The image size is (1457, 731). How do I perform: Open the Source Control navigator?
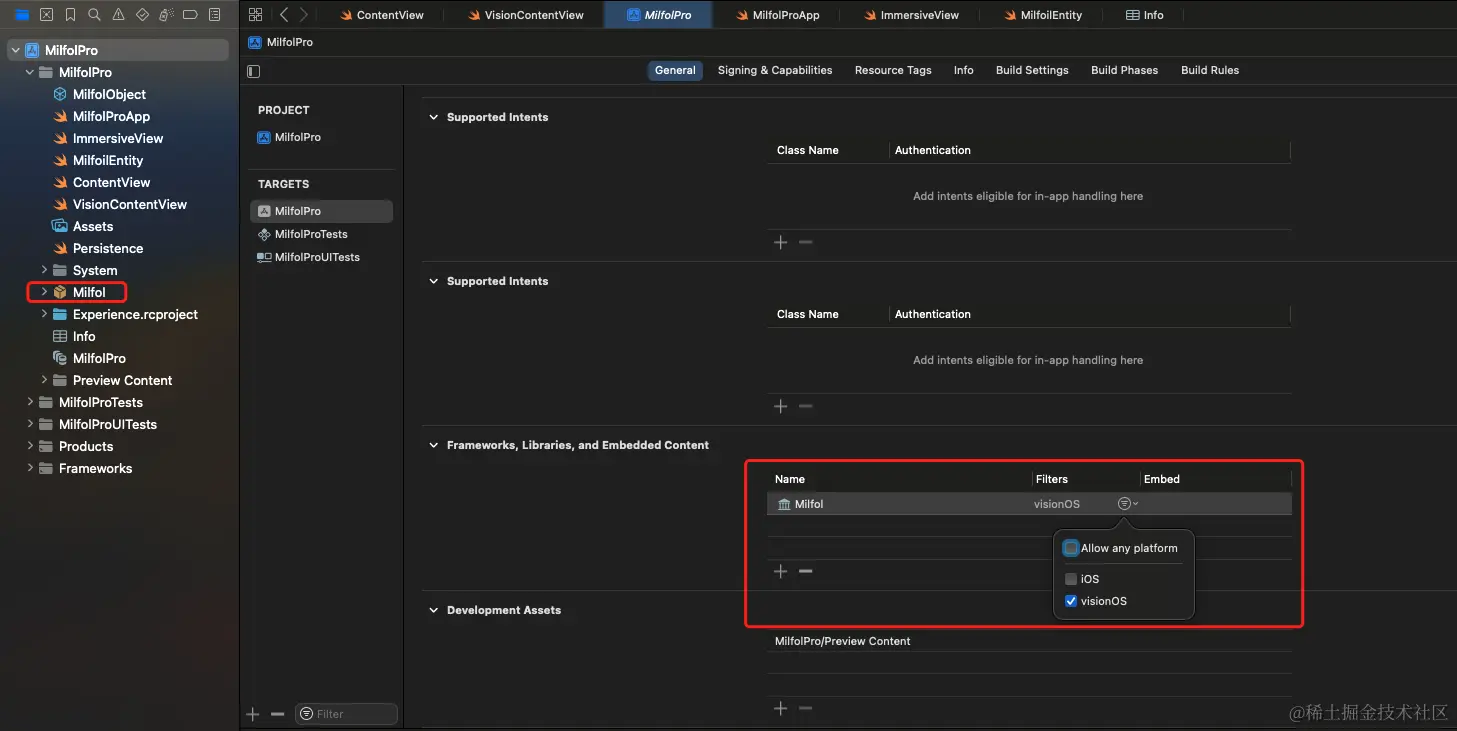[46, 15]
